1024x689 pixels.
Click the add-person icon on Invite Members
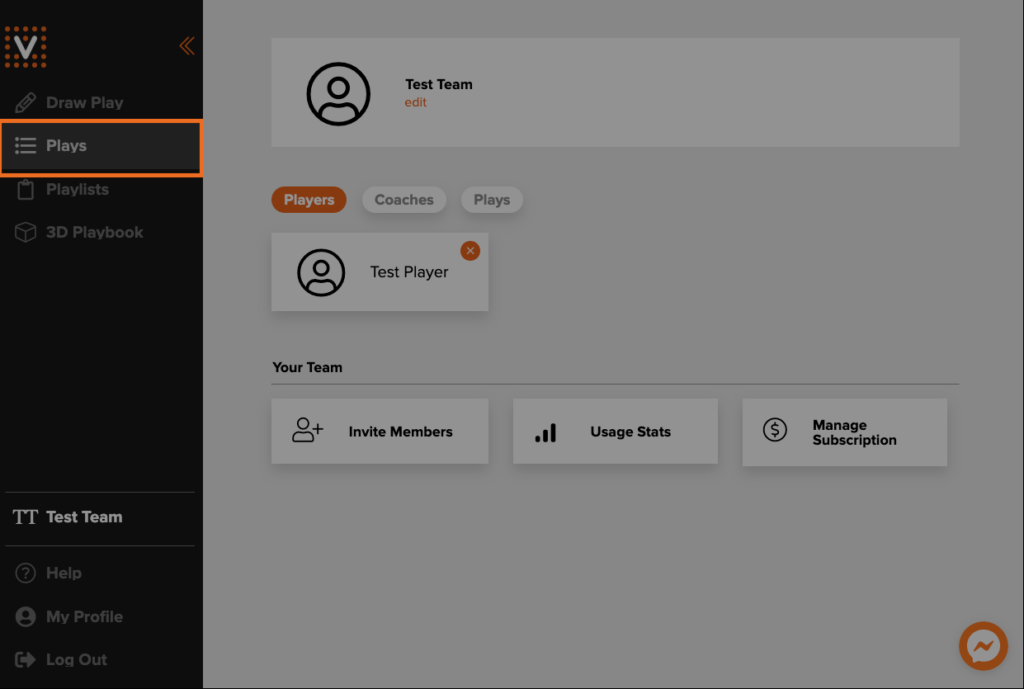[x=308, y=430]
